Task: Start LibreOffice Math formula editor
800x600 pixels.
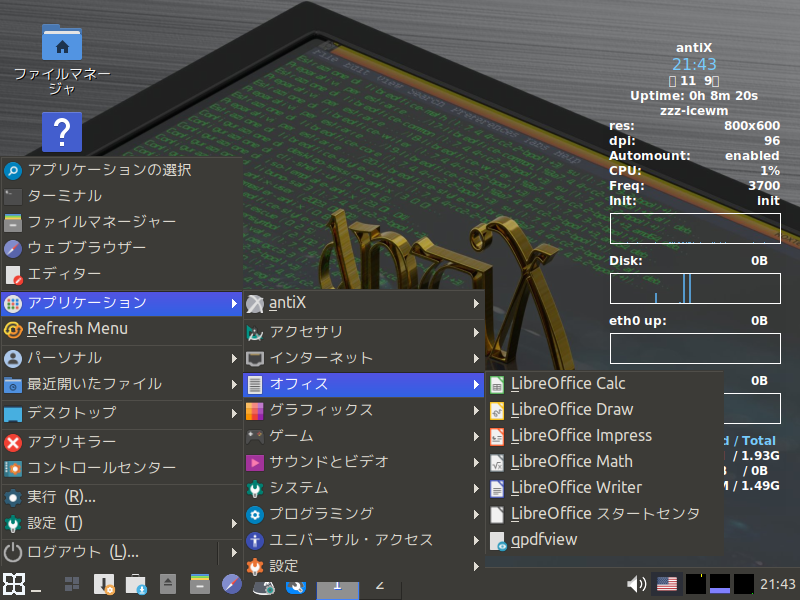Action: coord(604,462)
